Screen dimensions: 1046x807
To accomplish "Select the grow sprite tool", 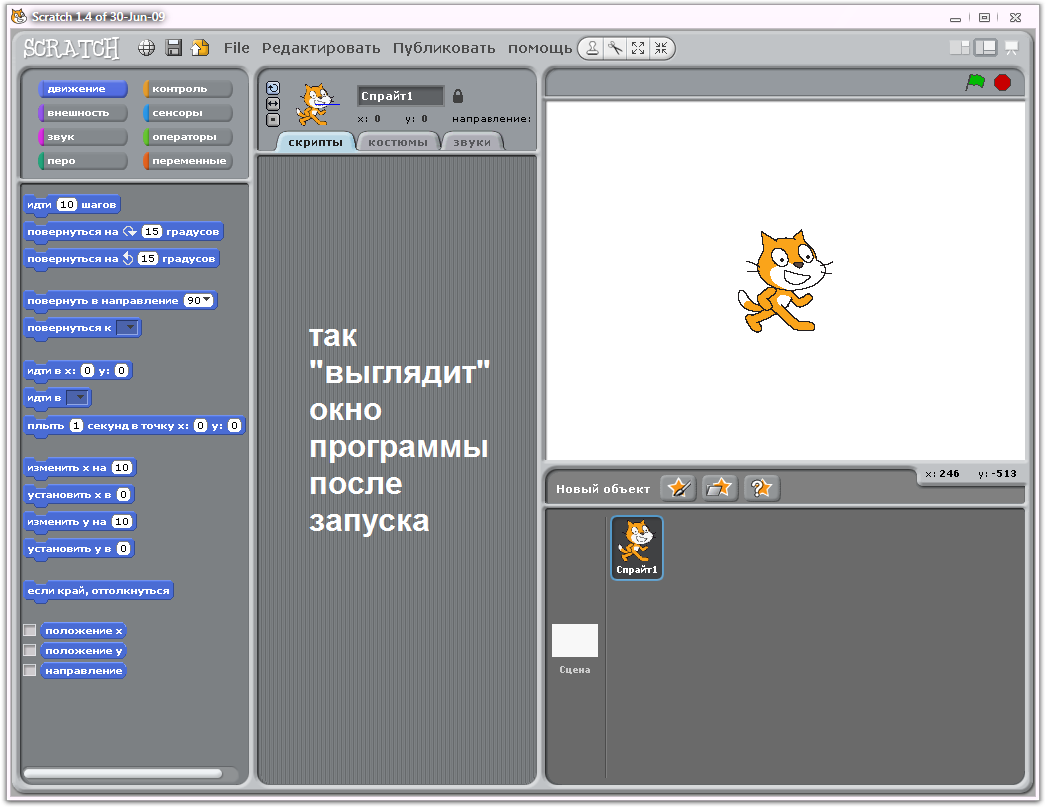I will coord(638,48).
